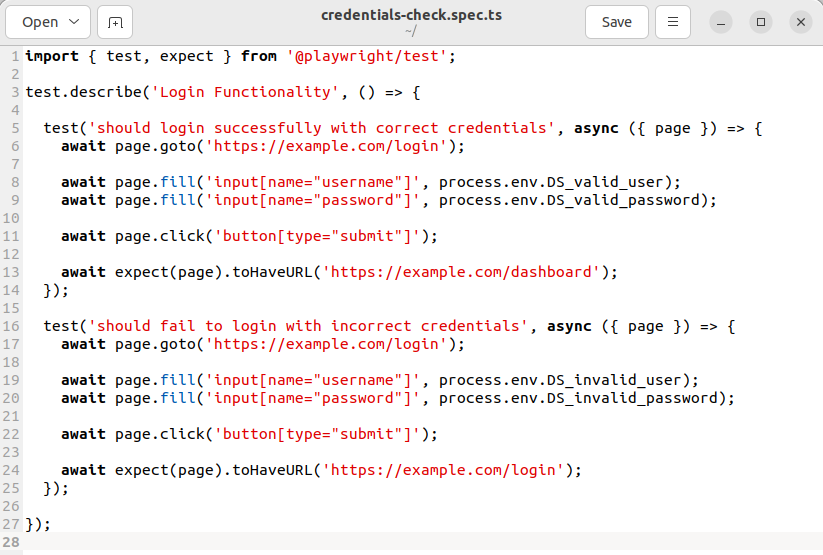The width and height of the screenshot is (823, 555).
Task: Save the credentials-check.spec.ts file
Action: 616,22
